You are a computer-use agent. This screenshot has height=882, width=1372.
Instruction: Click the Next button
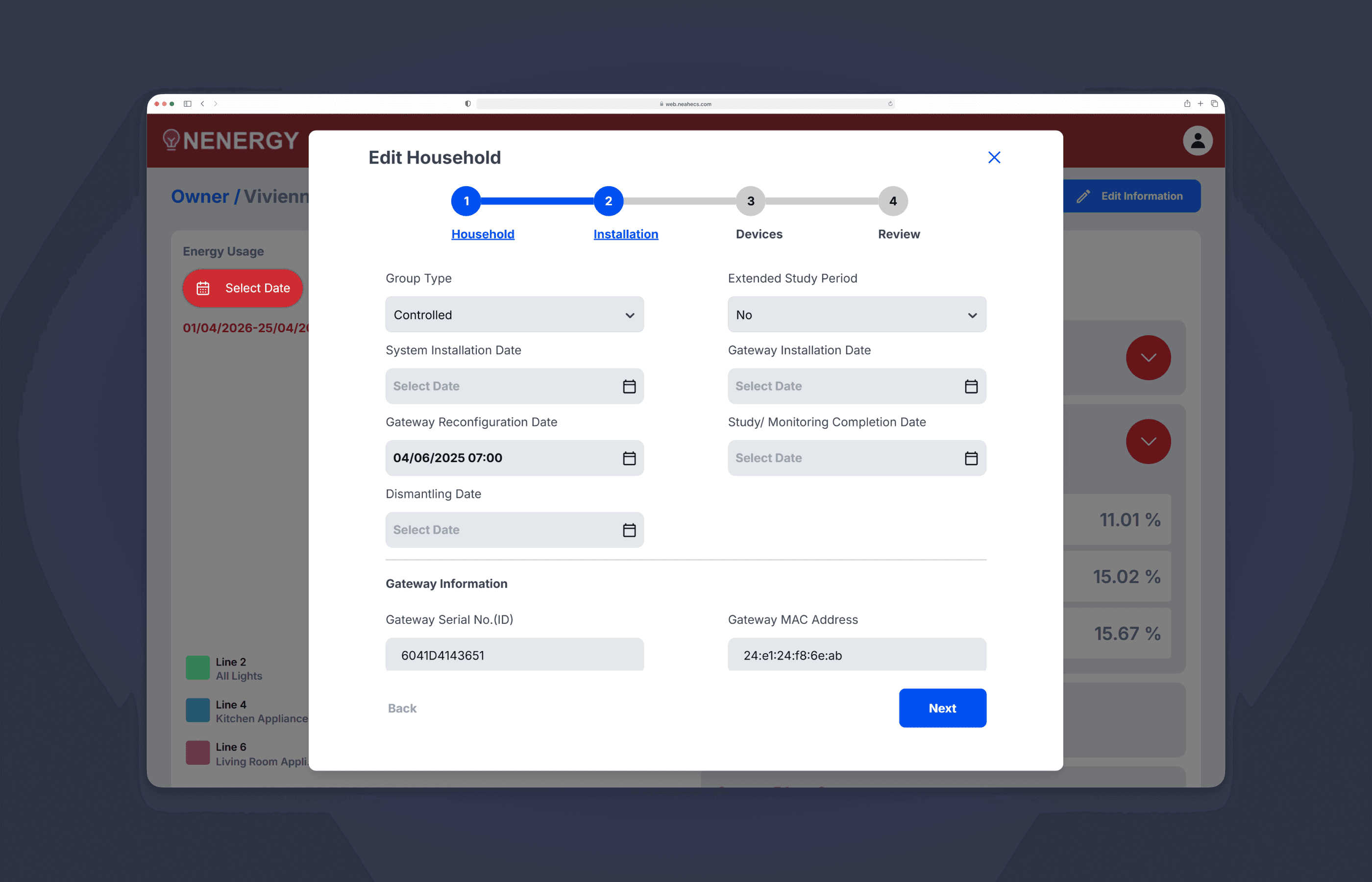pos(943,708)
